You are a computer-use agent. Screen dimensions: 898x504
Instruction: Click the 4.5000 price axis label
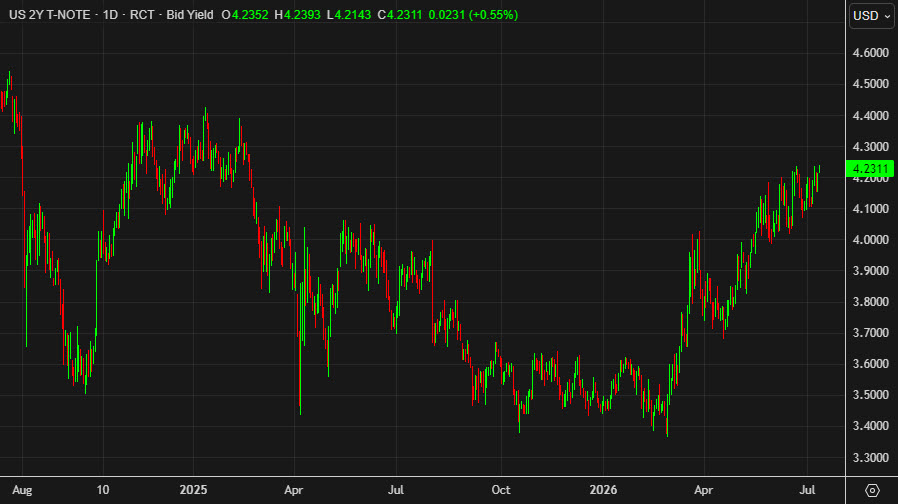[871, 84]
